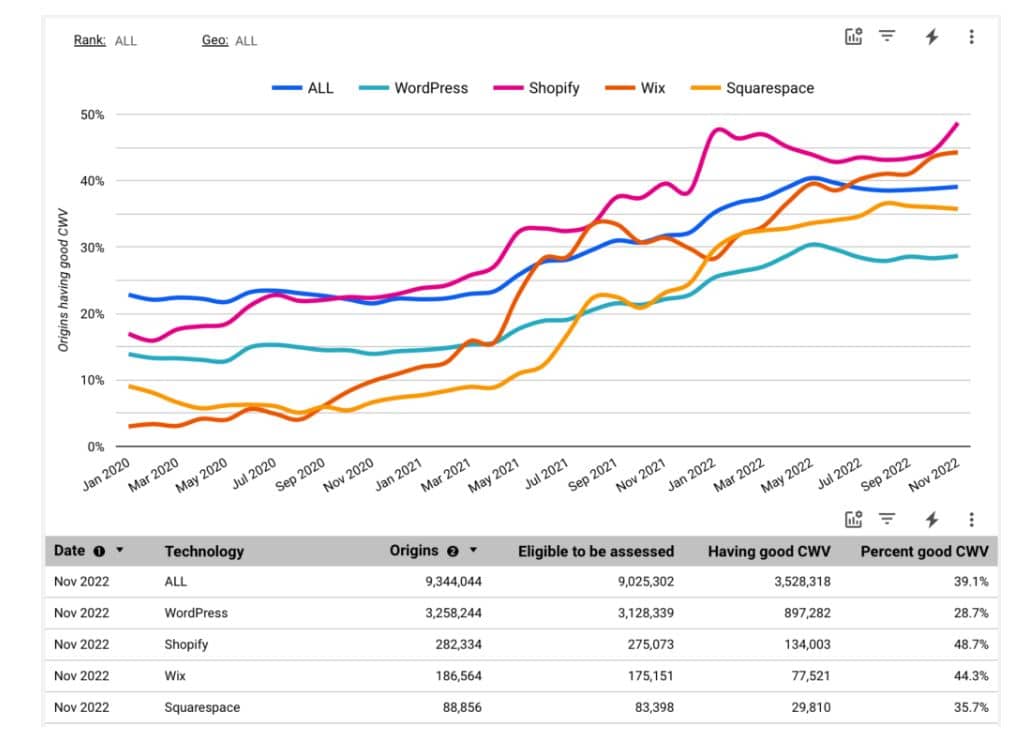Image resolution: width=1025 pixels, height=742 pixels.
Task: Toggle the ALL series in legend
Action: pyautogui.click(x=303, y=88)
